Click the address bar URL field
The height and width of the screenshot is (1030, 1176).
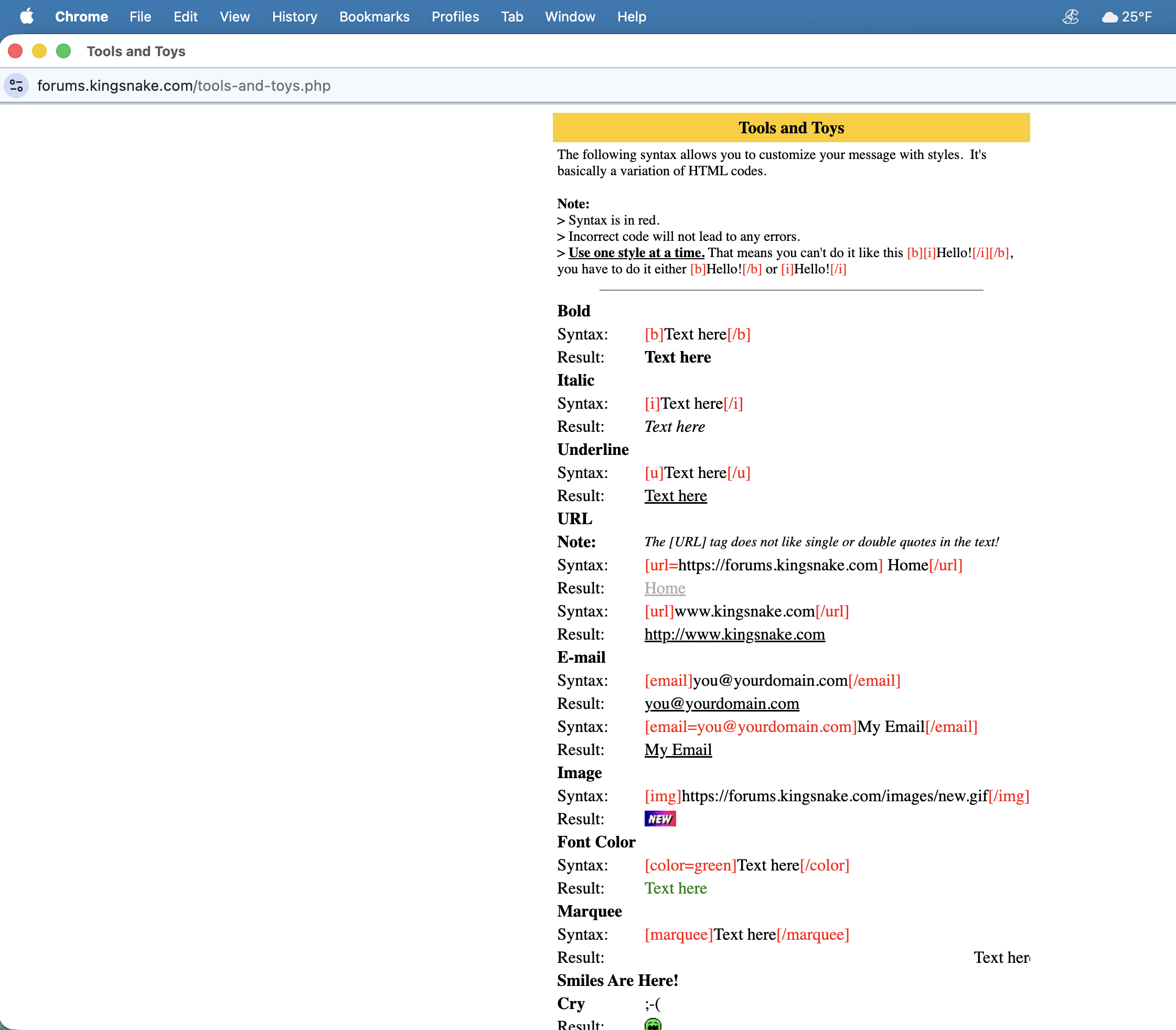point(184,86)
